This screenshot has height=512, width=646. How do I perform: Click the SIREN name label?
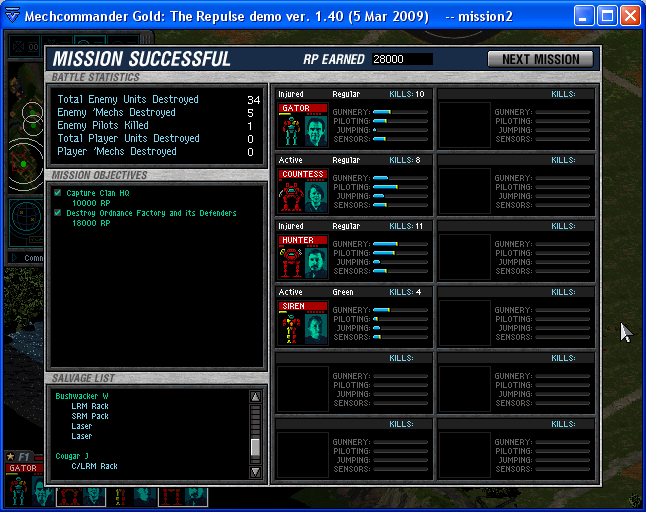pos(303,306)
